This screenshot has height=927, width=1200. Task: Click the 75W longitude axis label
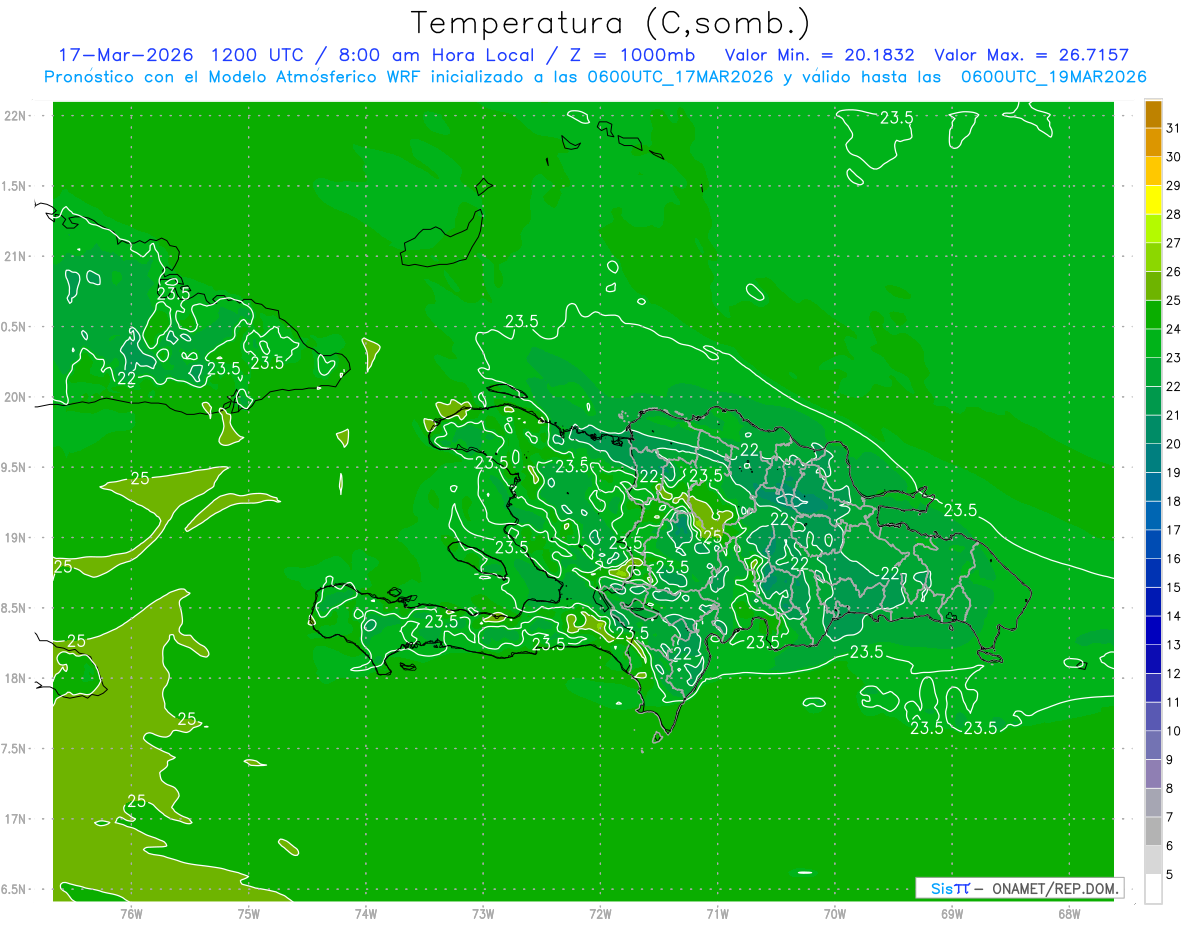[x=249, y=913]
